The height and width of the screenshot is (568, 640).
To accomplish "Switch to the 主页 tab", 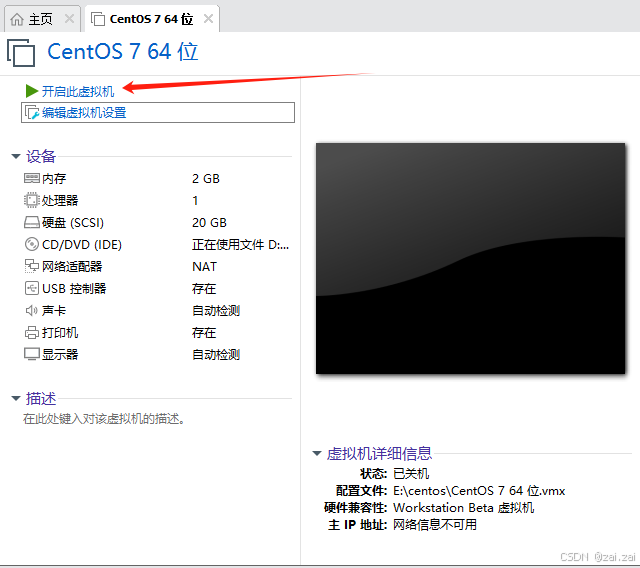I will (42, 19).
